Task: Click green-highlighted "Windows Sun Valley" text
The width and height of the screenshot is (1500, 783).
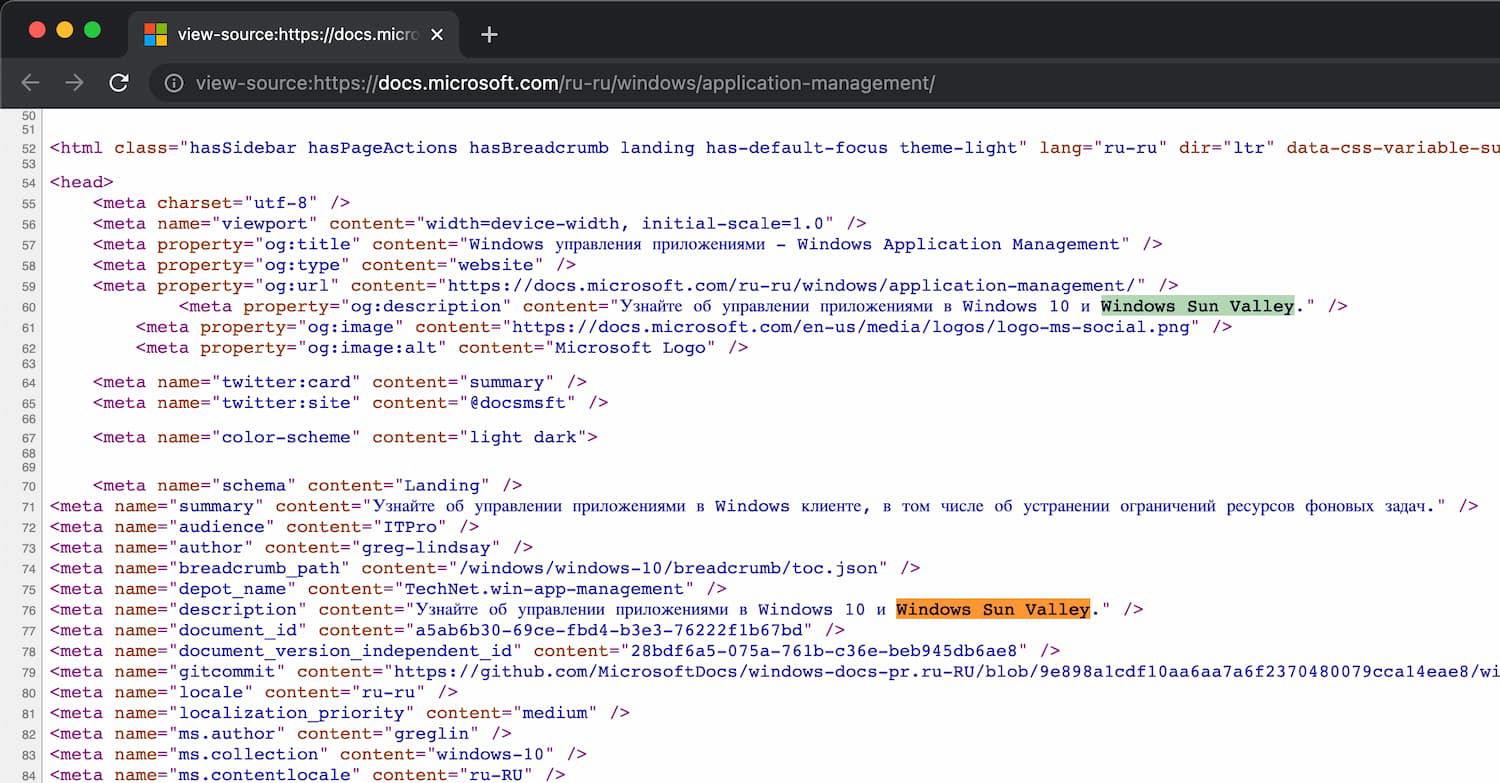Action: tap(1197, 306)
